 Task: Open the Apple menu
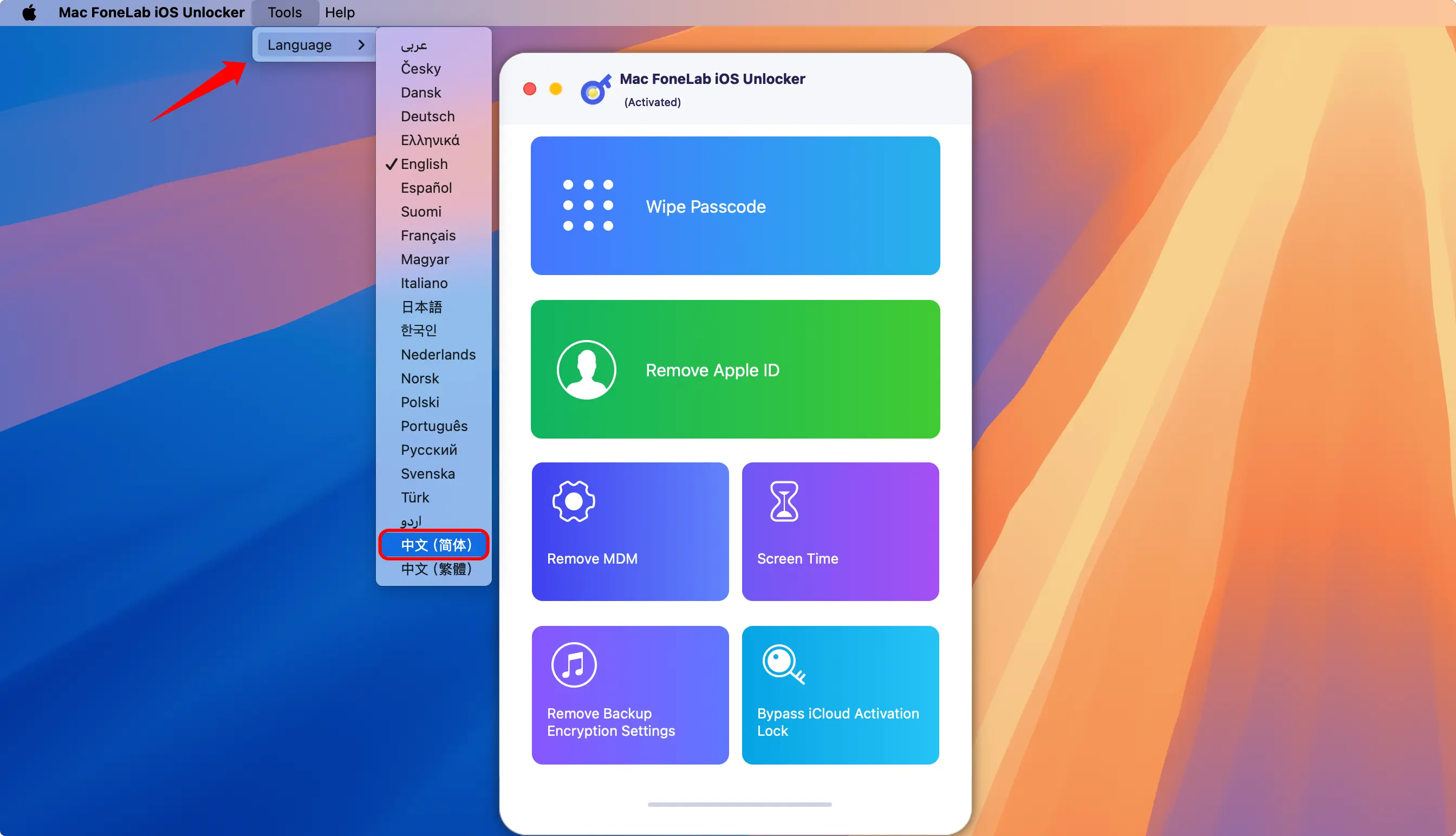[x=29, y=12]
